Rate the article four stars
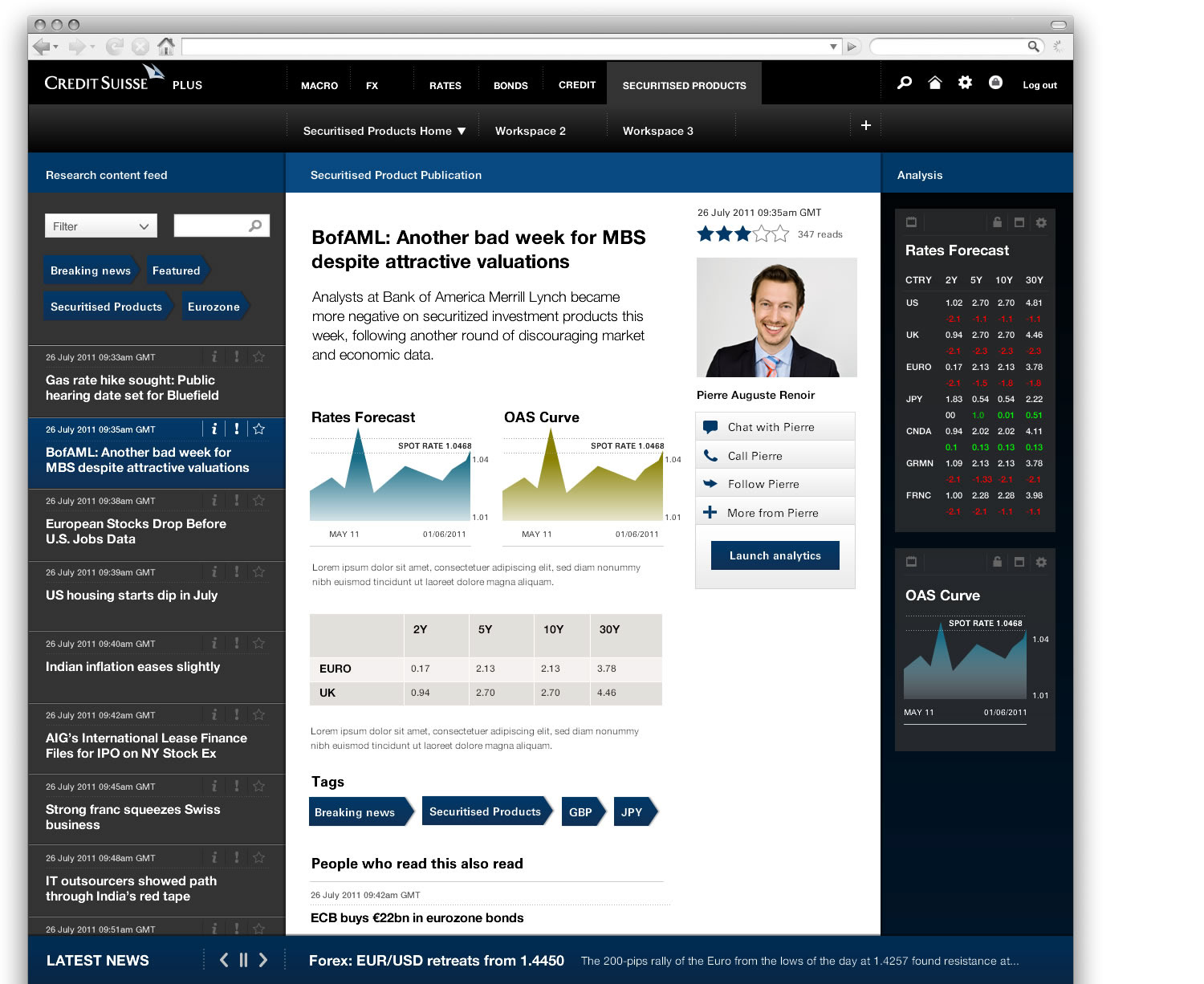Screen dimensions: 1204x984 coord(762,234)
